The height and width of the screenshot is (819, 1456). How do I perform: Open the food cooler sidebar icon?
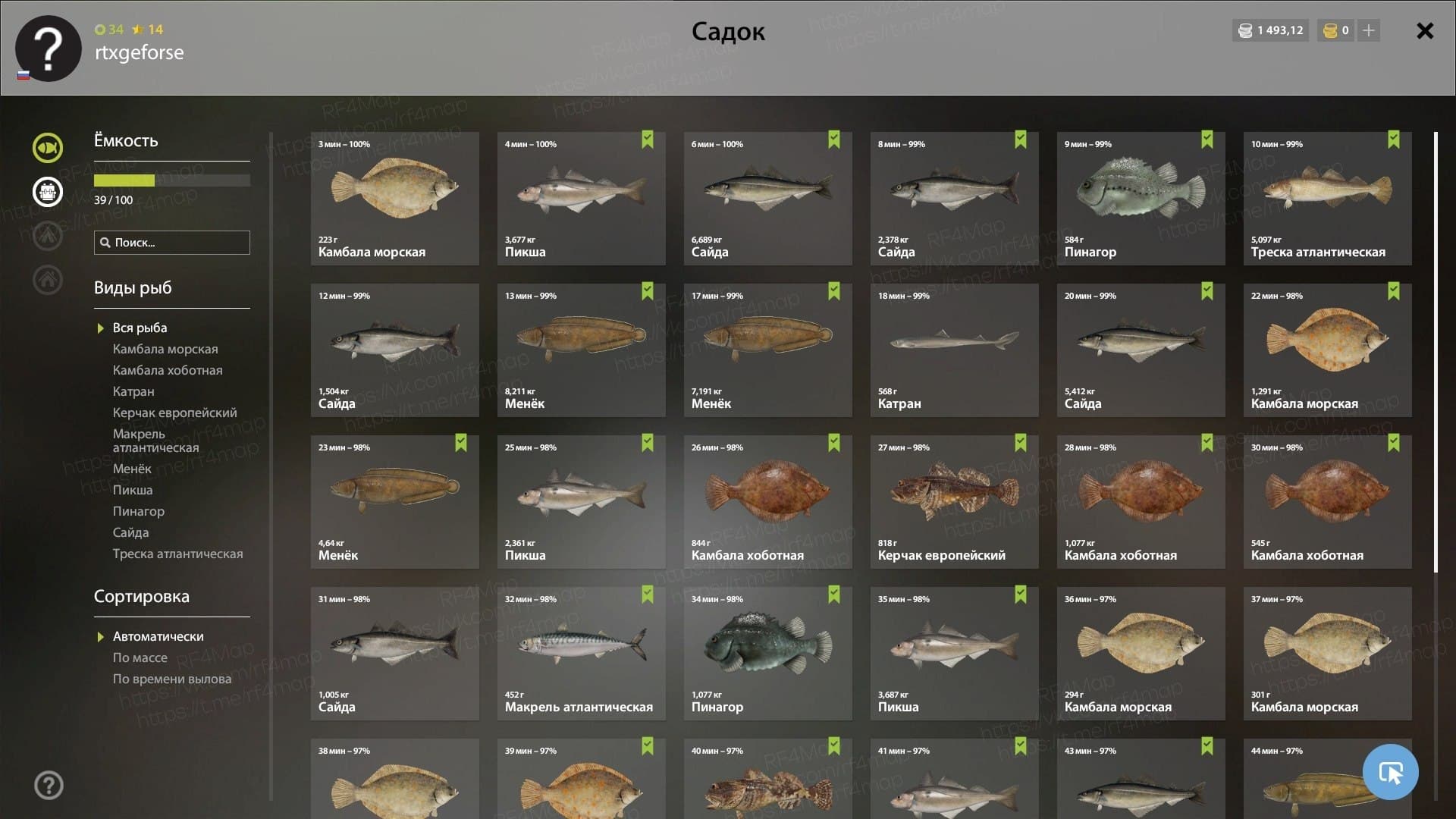point(48,192)
